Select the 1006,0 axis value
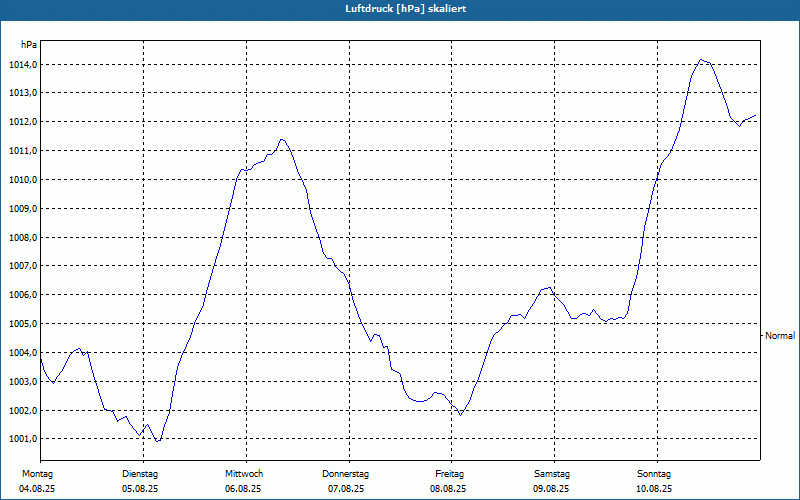800x500 pixels. [x=22, y=295]
